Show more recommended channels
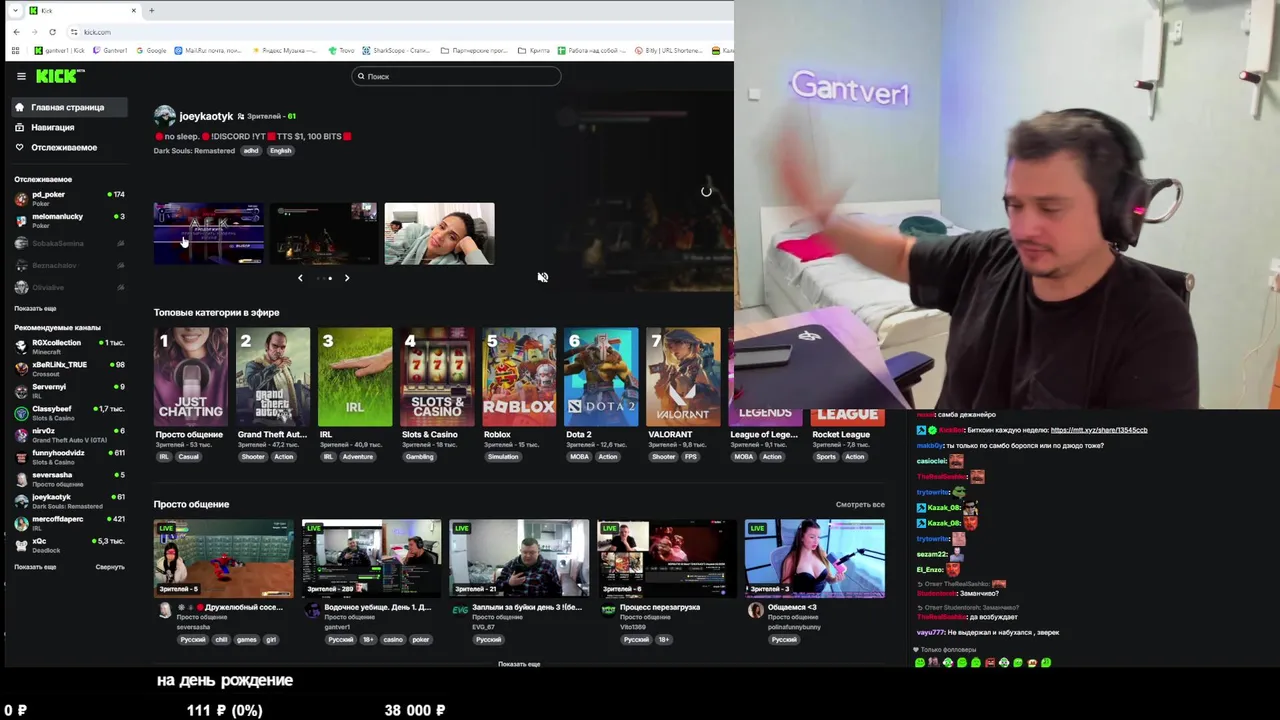1280x720 pixels. click(35, 567)
